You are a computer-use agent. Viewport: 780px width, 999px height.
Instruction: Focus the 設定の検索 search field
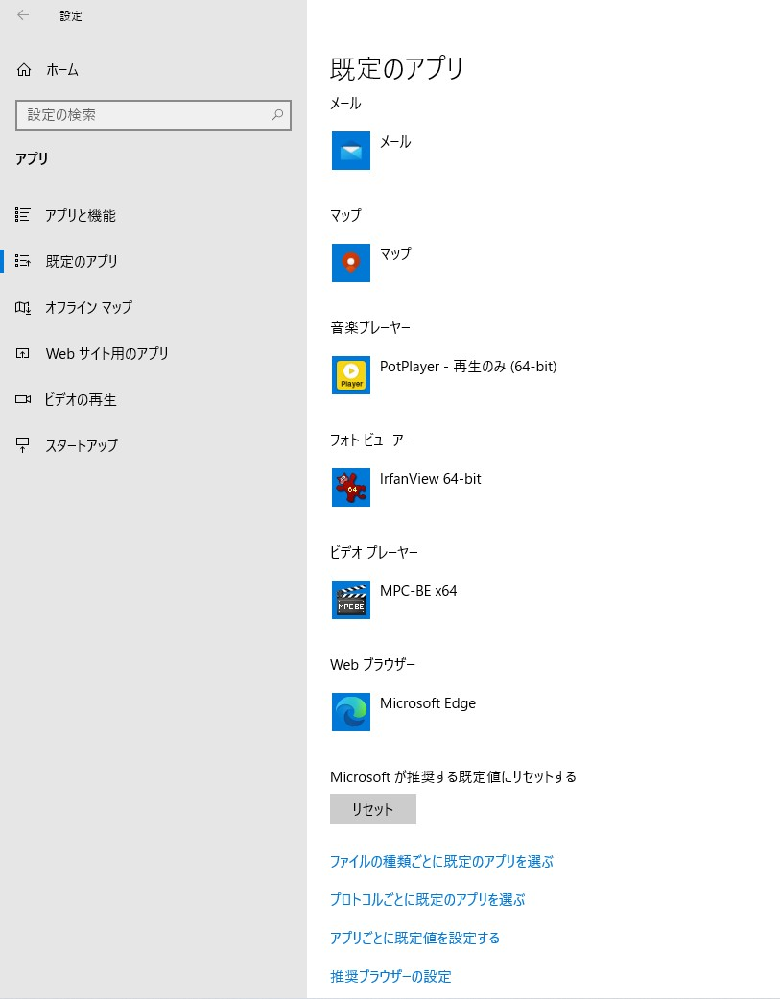153,115
